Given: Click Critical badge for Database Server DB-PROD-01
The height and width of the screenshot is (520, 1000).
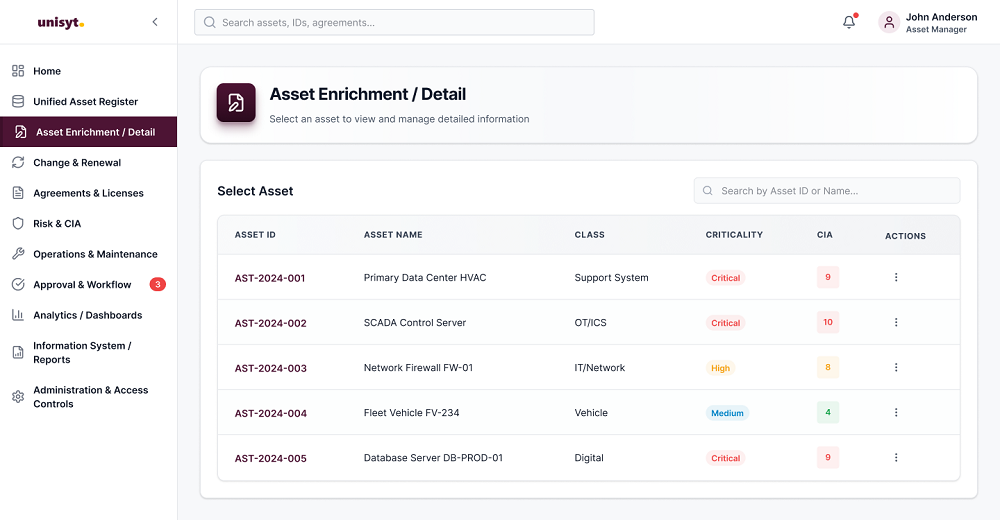Looking at the screenshot, I should pyautogui.click(x=726, y=458).
